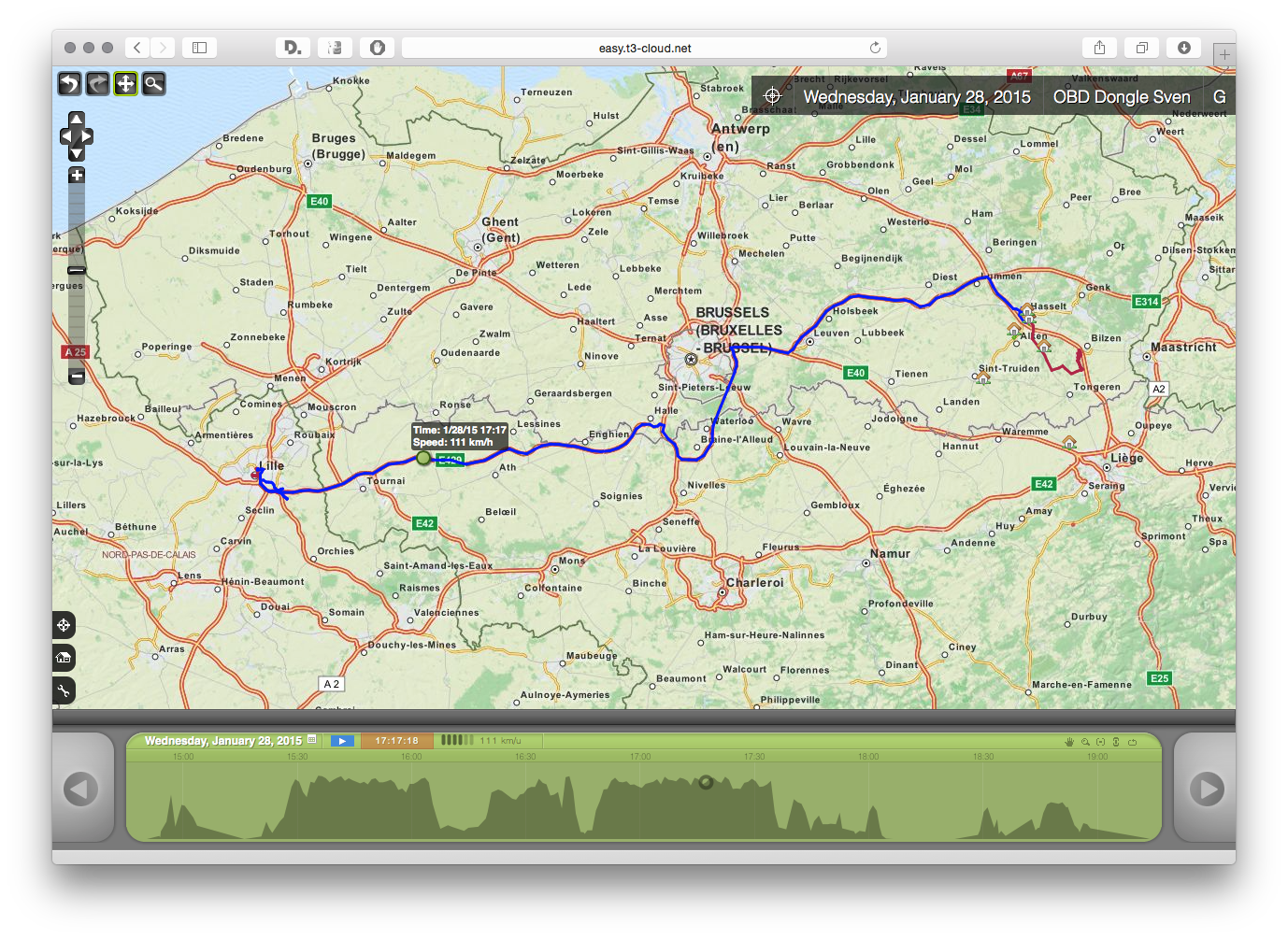1288x939 pixels.
Task: Zoom out with the minus button
Action: tap(77, 376)
